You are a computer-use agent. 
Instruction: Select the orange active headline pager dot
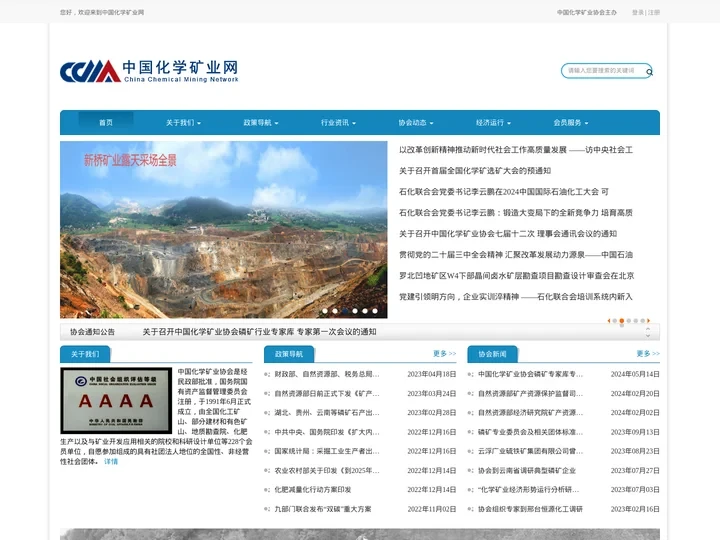[x=622, y=321]
